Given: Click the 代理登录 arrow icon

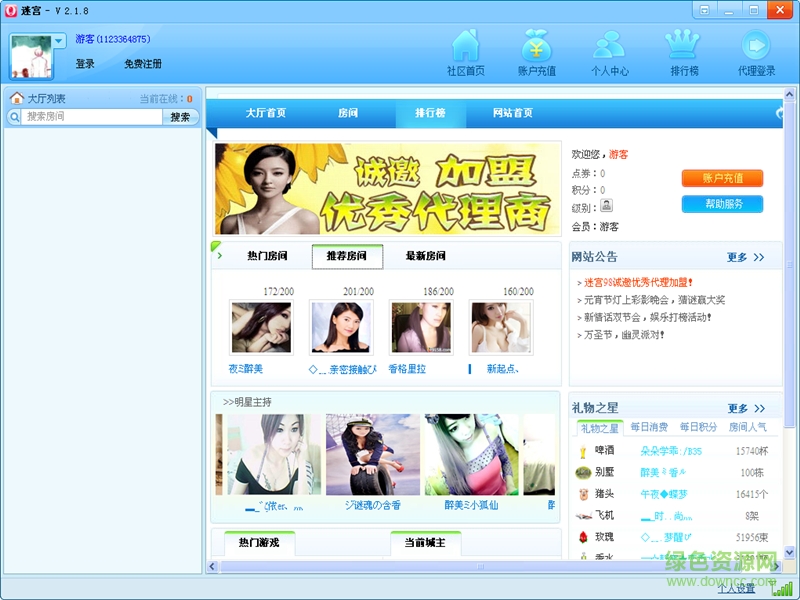Looking at the screenshot, I should [x=755, y=47].
